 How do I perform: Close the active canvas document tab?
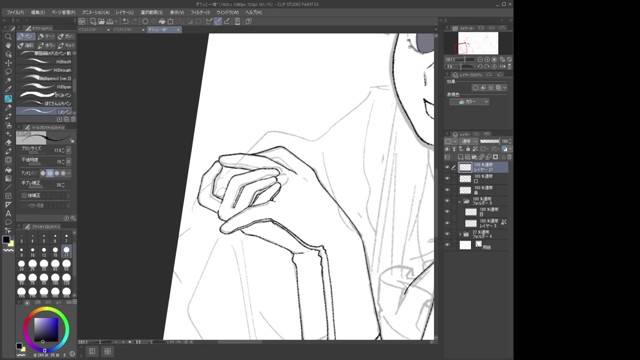click(178, 30)
